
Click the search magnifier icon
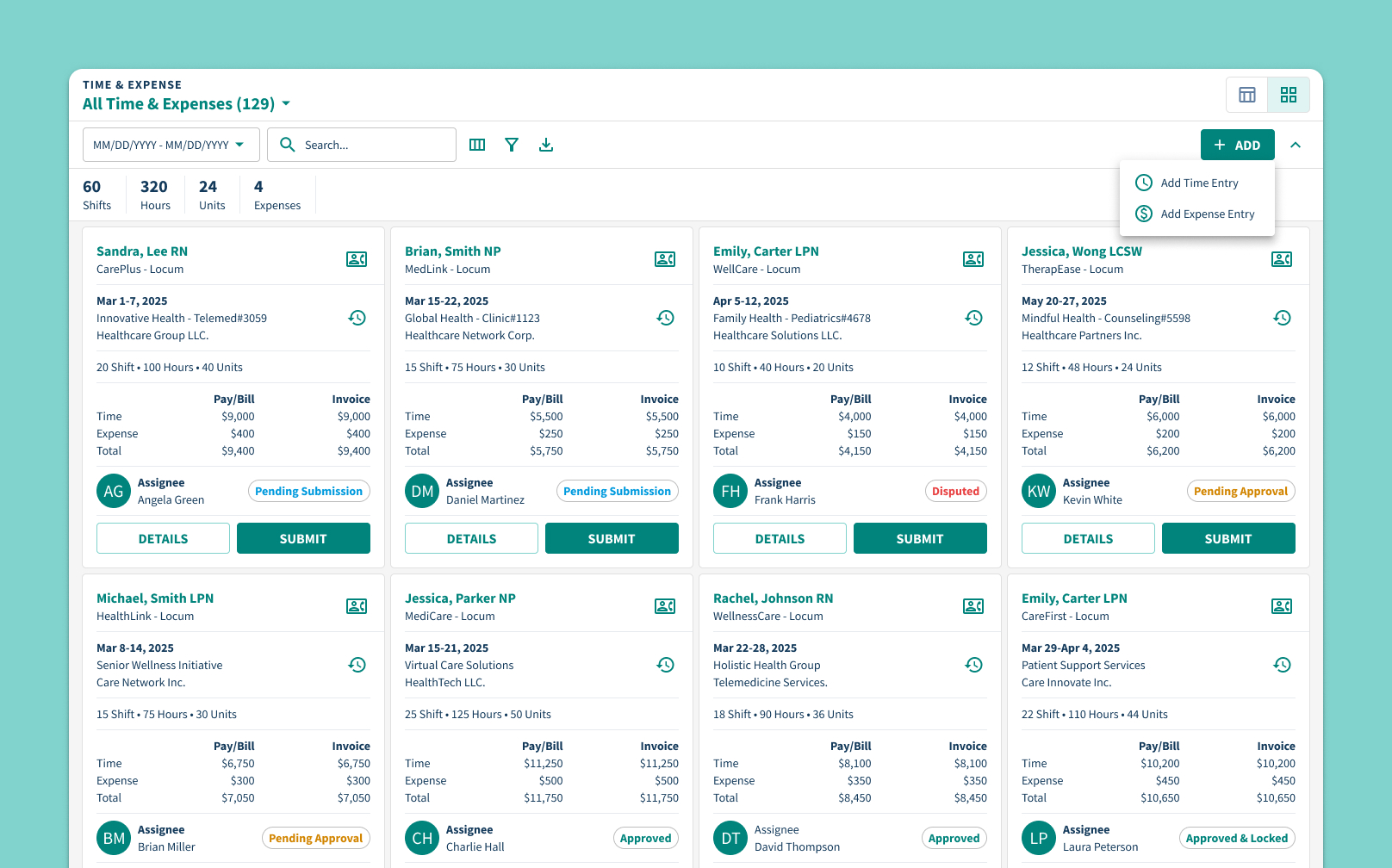coord(288,145)
